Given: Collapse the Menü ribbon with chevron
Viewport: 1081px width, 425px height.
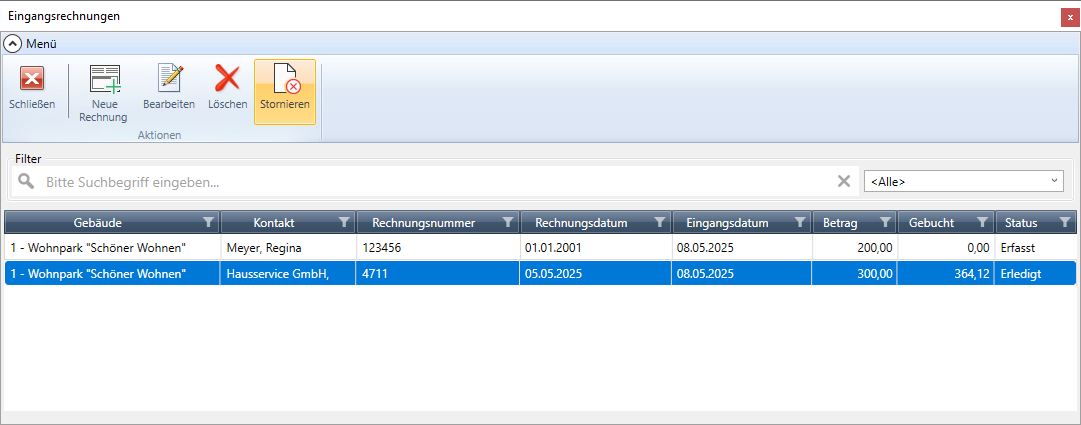Looking at the screenshot, I should click(x=13, y=44).
